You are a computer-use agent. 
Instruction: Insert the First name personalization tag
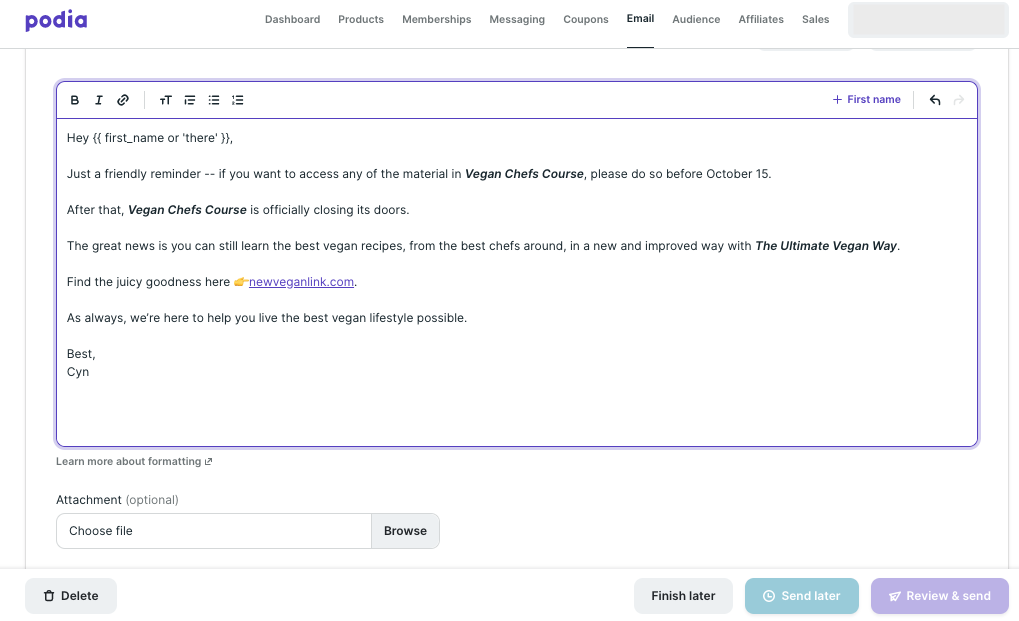(x=866, y=99)
